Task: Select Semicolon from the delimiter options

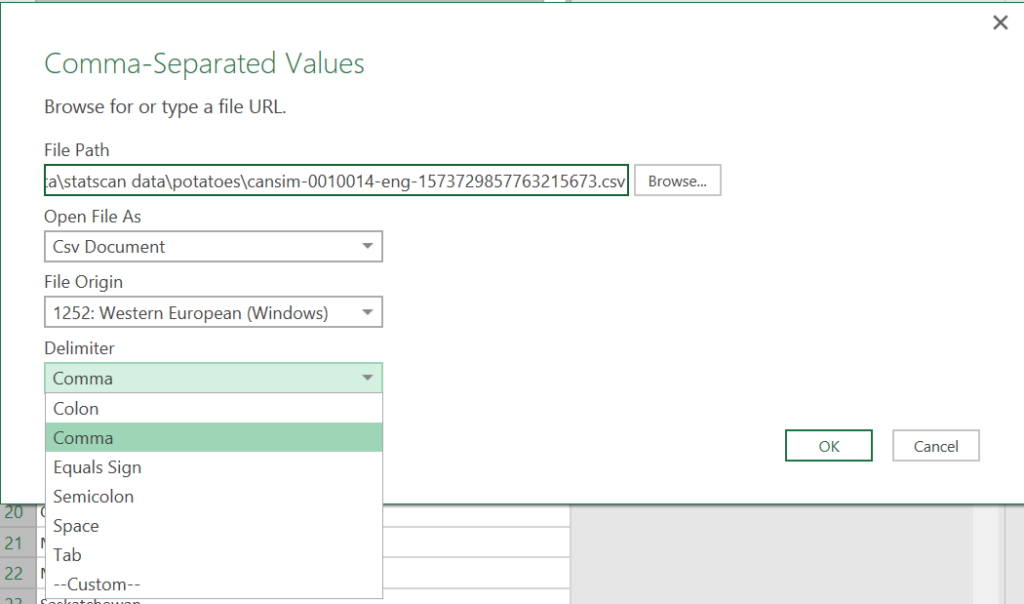Action: pos(213,496)
